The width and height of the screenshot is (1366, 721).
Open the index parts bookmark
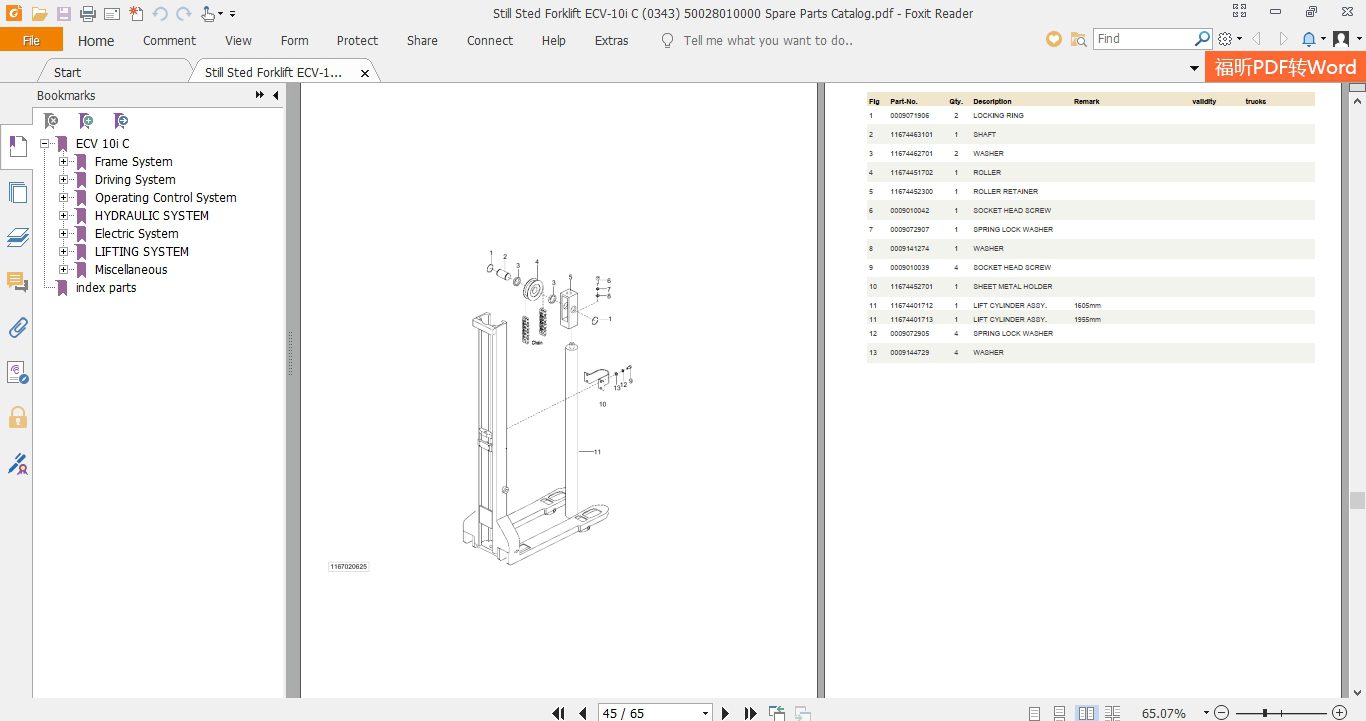tap(106, 288)
